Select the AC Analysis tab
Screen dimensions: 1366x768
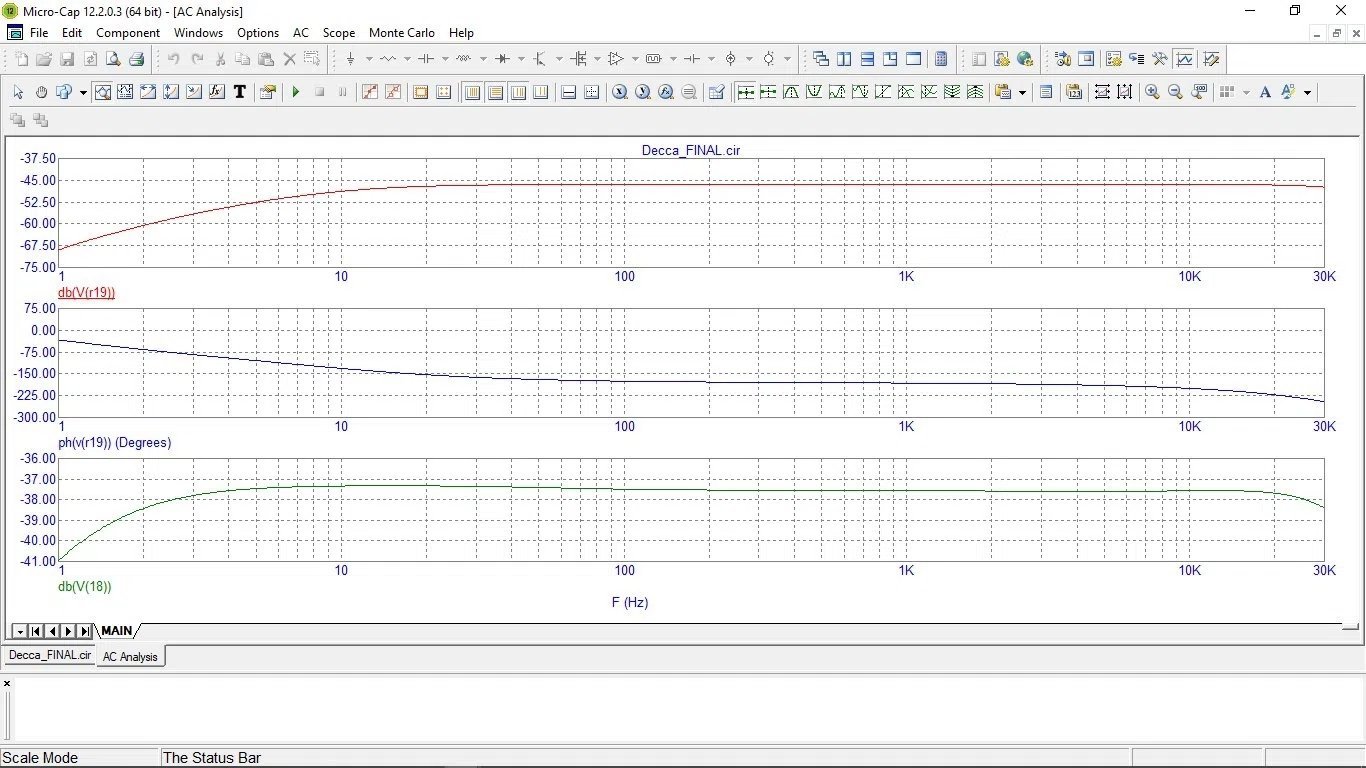pyautogui.click(x=130, y=657)
